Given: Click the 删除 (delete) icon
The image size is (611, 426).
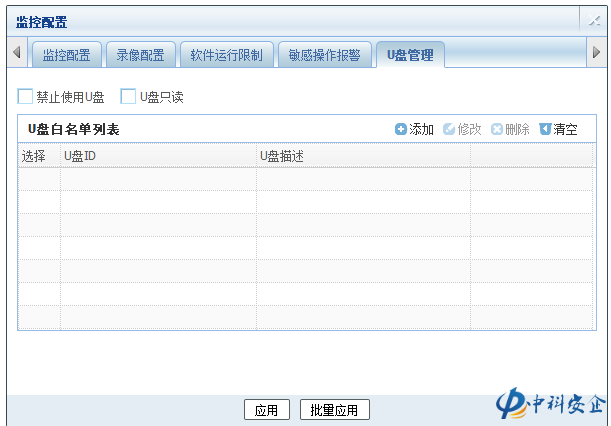Looking at the screenshot, I should tap(496, 129).
